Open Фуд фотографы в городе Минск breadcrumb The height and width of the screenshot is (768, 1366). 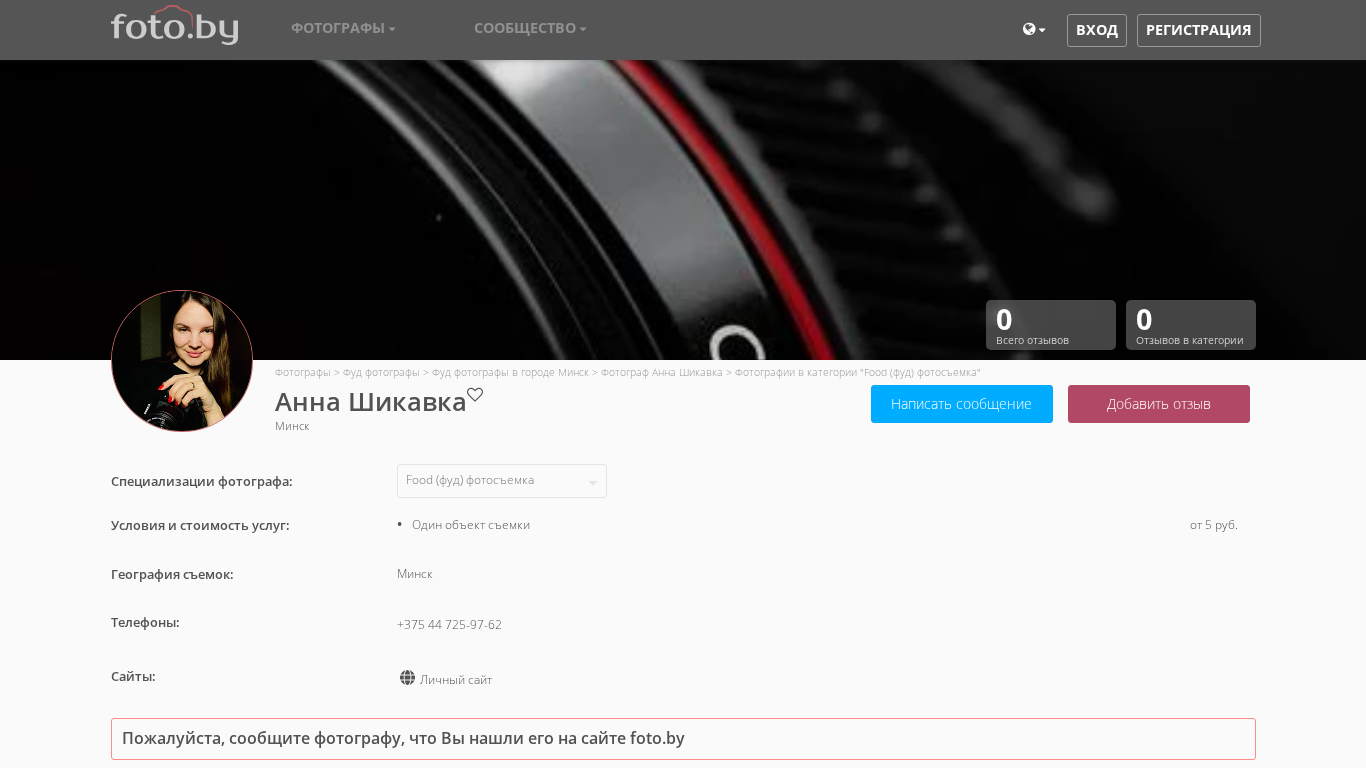[x=510, y=372]
